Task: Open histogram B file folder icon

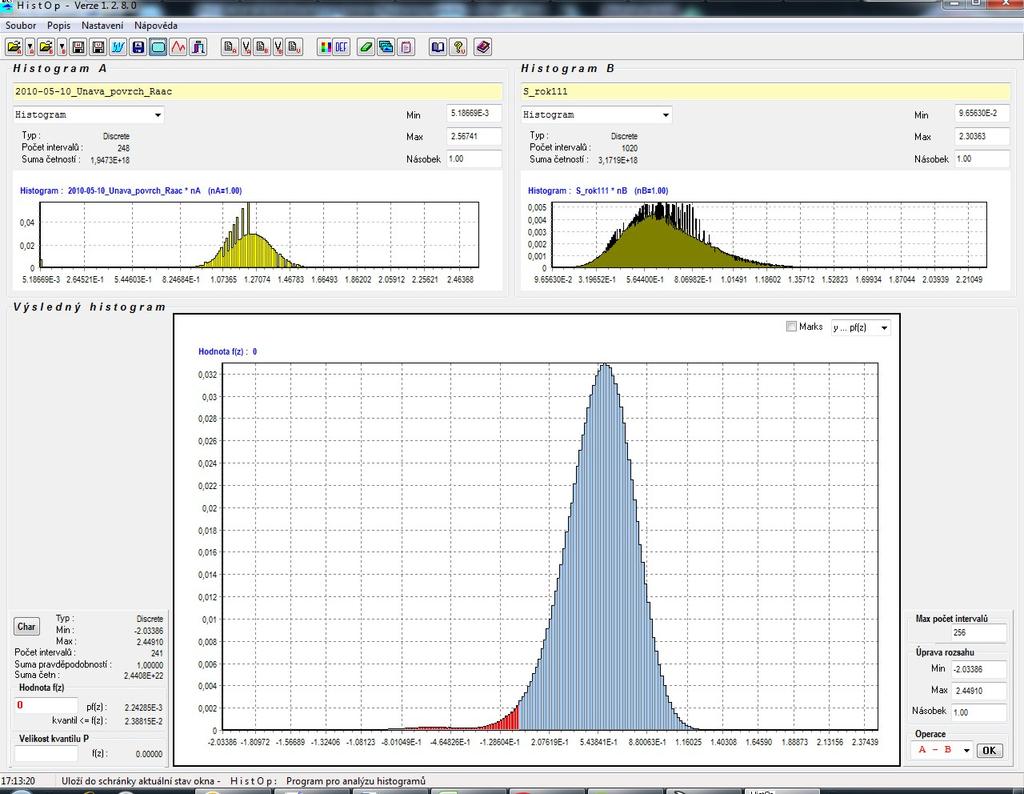Action: [x=46, y=47]
